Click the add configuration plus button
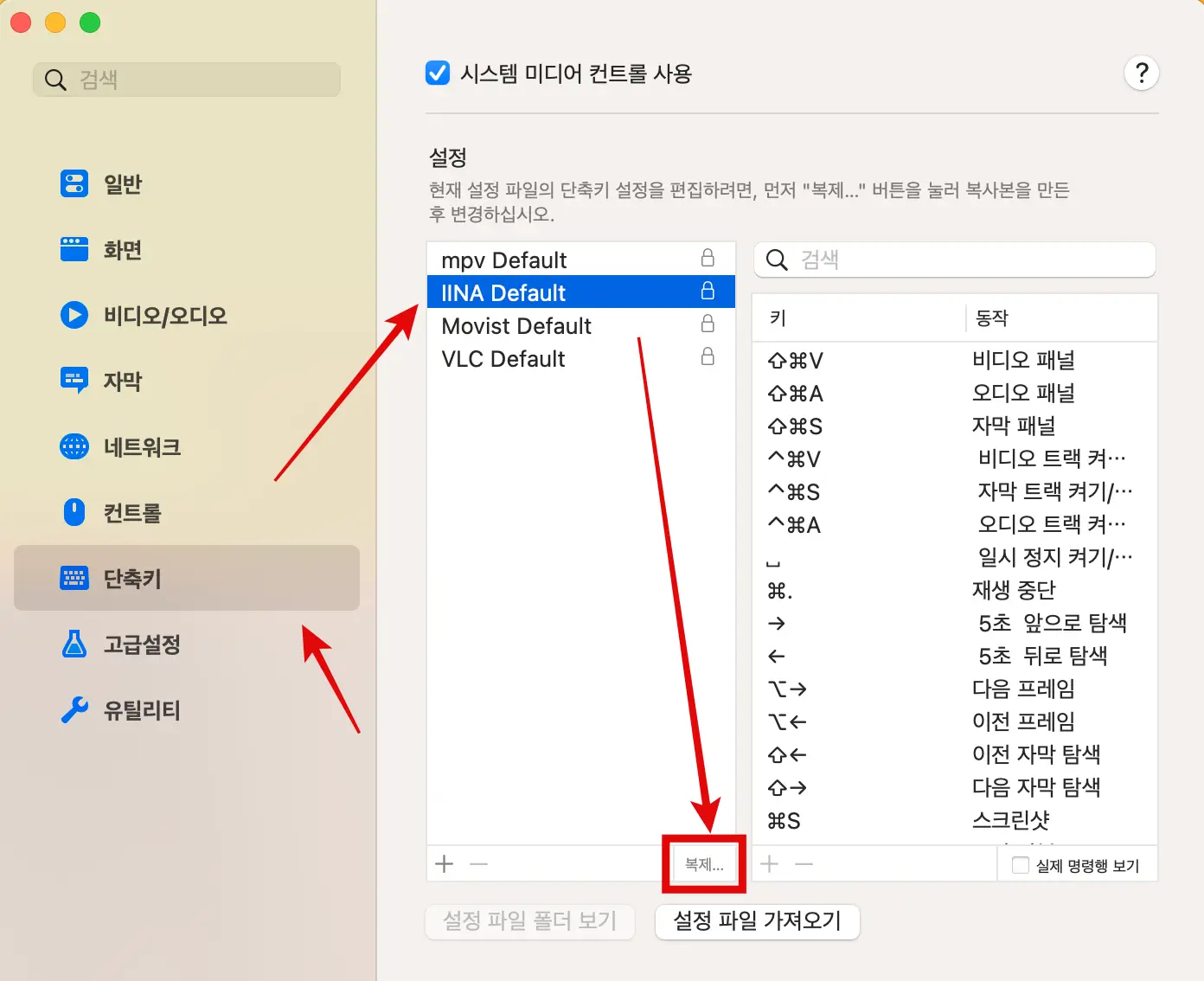Image resolution: width=1204 pixels, height=981 pixels. (444, 863)
